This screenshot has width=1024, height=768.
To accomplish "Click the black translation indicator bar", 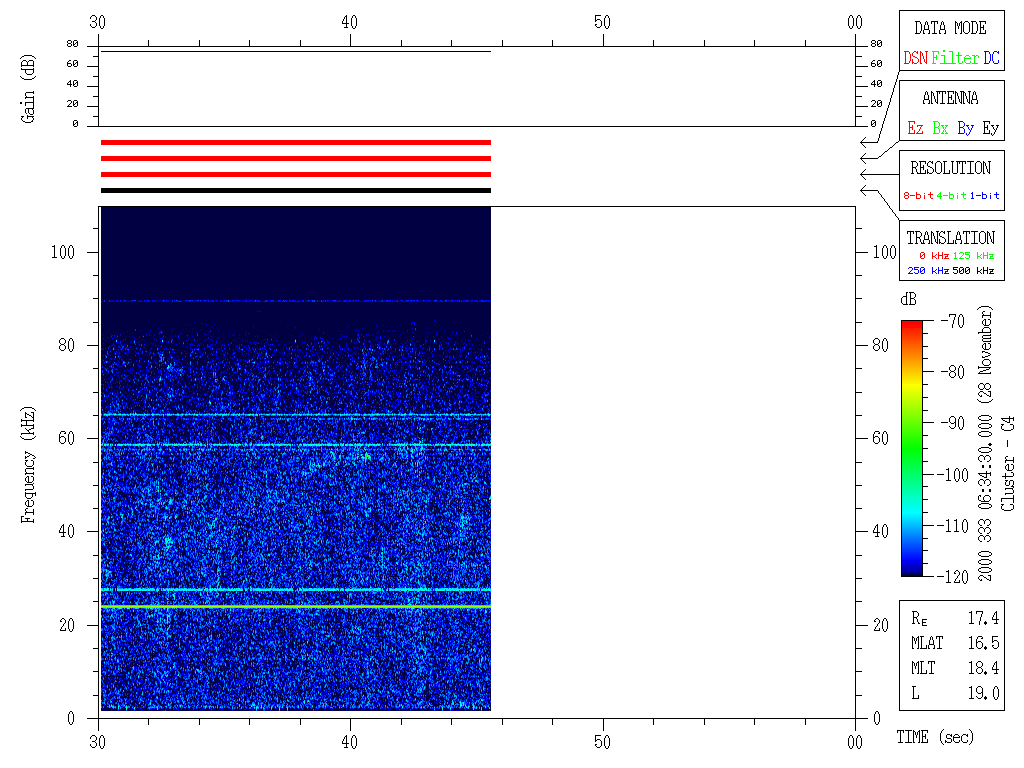I will pyautogui.click(x=295, y=190).
